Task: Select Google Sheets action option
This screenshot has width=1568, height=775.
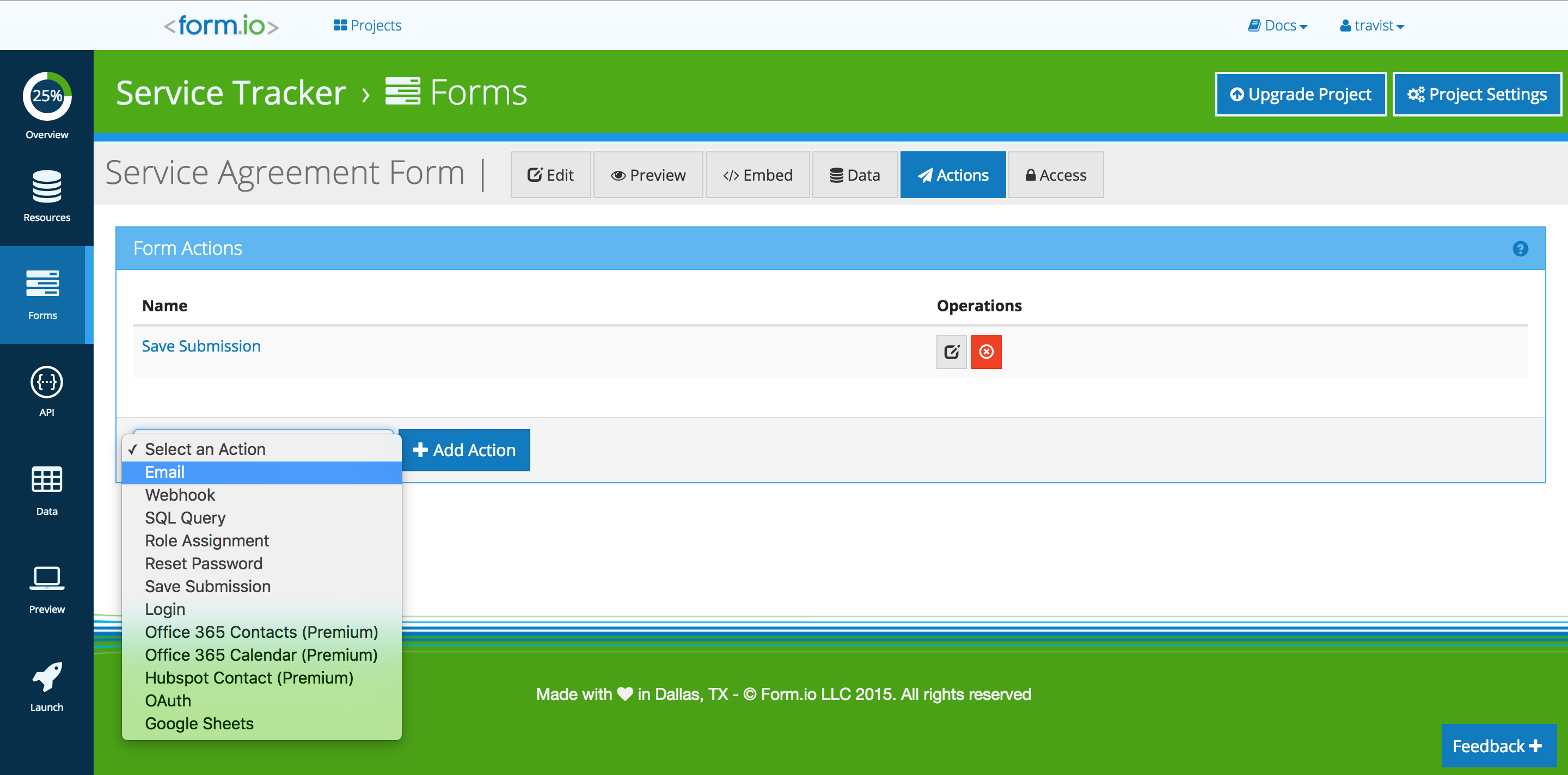Action: pyautogui.click(x=199, y=724)
